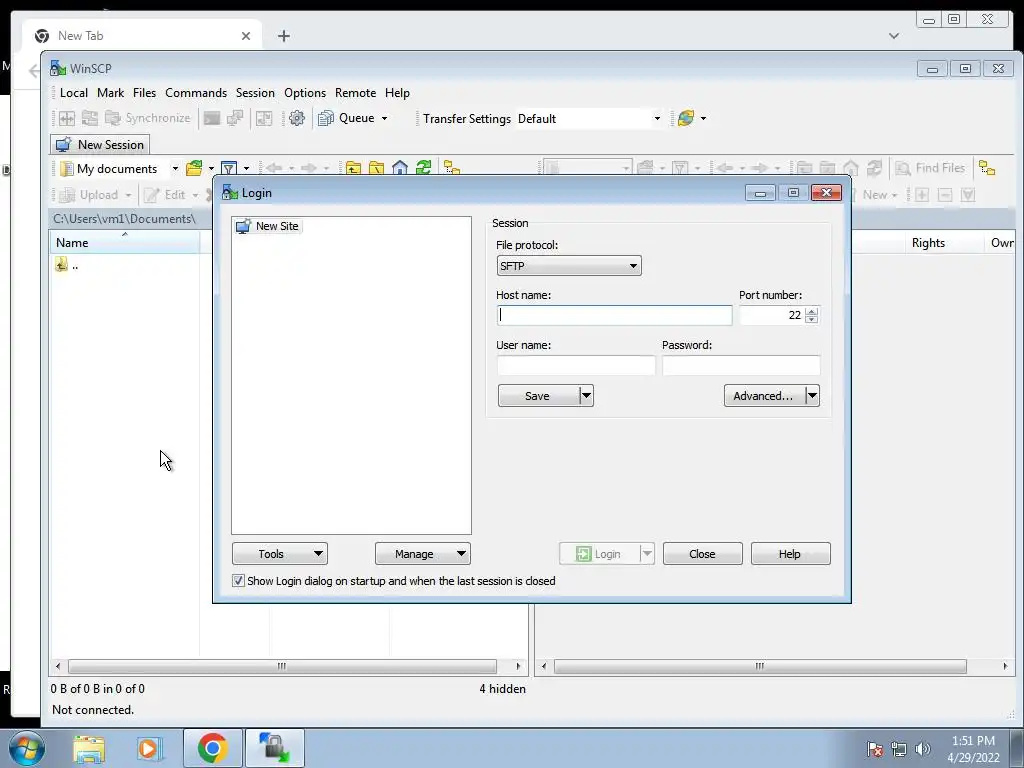Click WinSCP taskbar icon
Image resolution: width=1024 pixels, height=768 pixels.
click(274, 748)
